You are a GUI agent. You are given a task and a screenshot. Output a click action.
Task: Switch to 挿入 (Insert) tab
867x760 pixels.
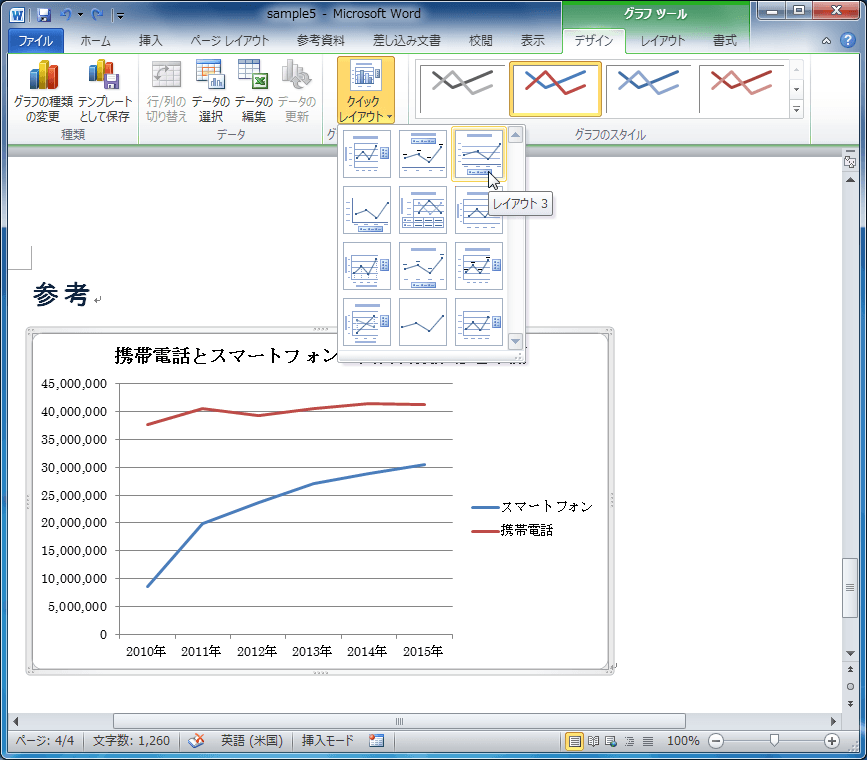[x=150, y=41]
